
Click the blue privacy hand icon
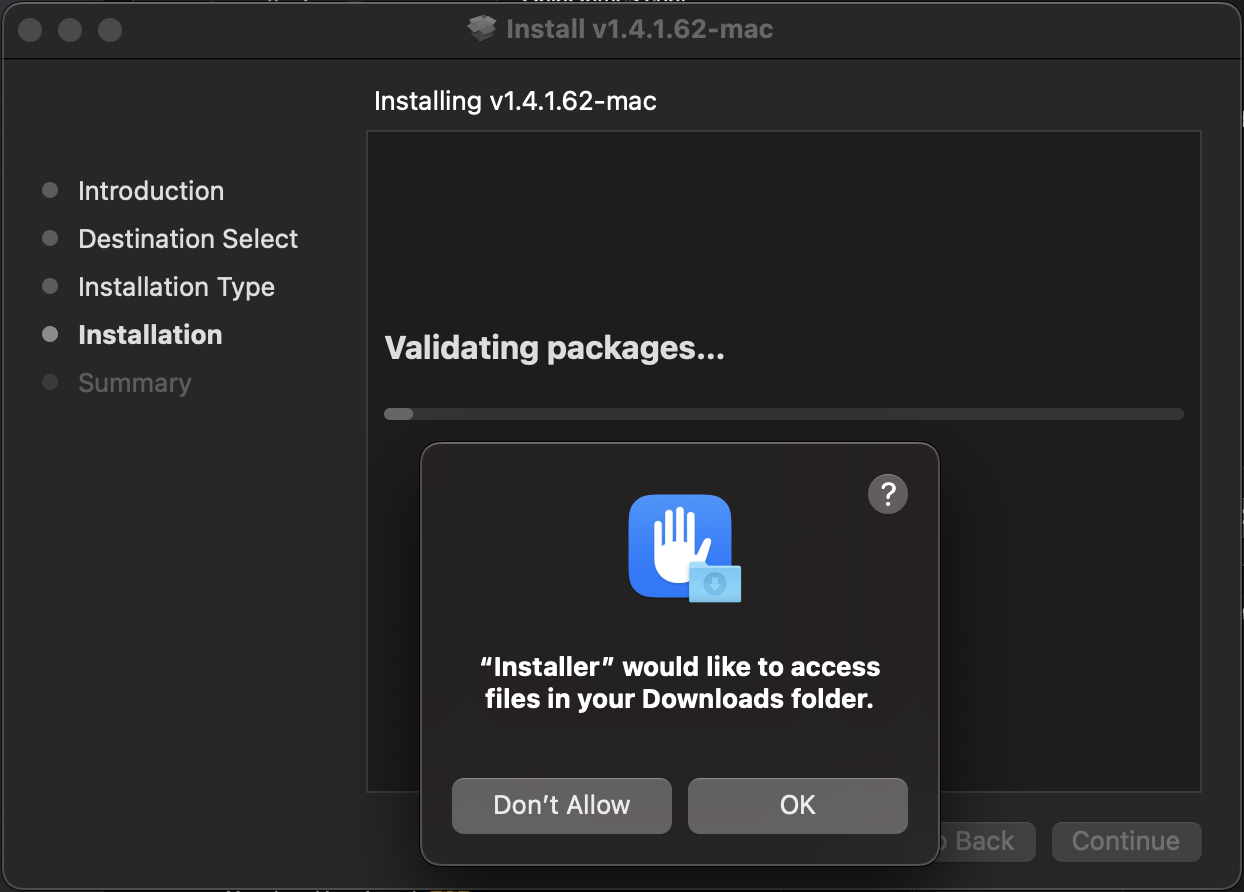click(680, 546)
